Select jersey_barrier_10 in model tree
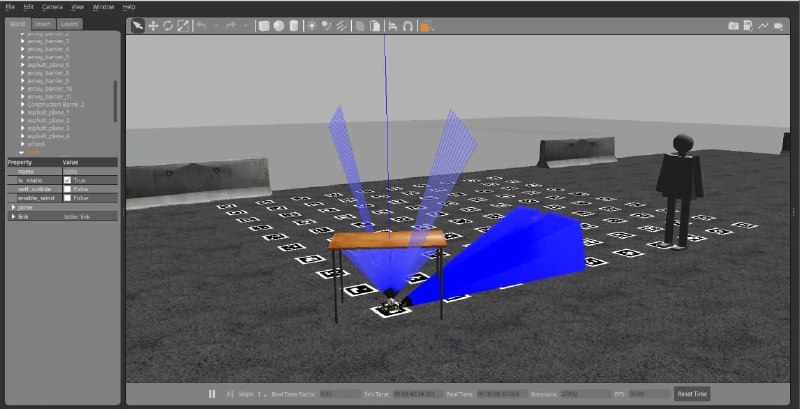The width and height of the screenshot is (800, 409). pyautogui.click(x=49, y=89)
